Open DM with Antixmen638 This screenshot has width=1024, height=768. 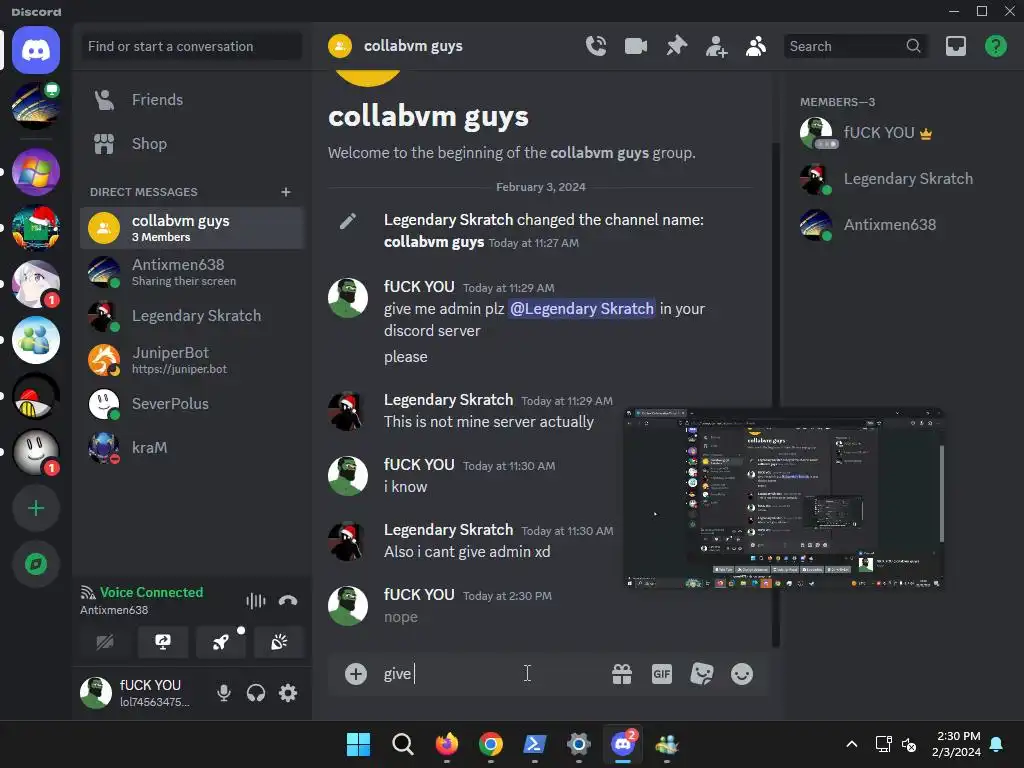pyautogui.click(x=191, y=272)
